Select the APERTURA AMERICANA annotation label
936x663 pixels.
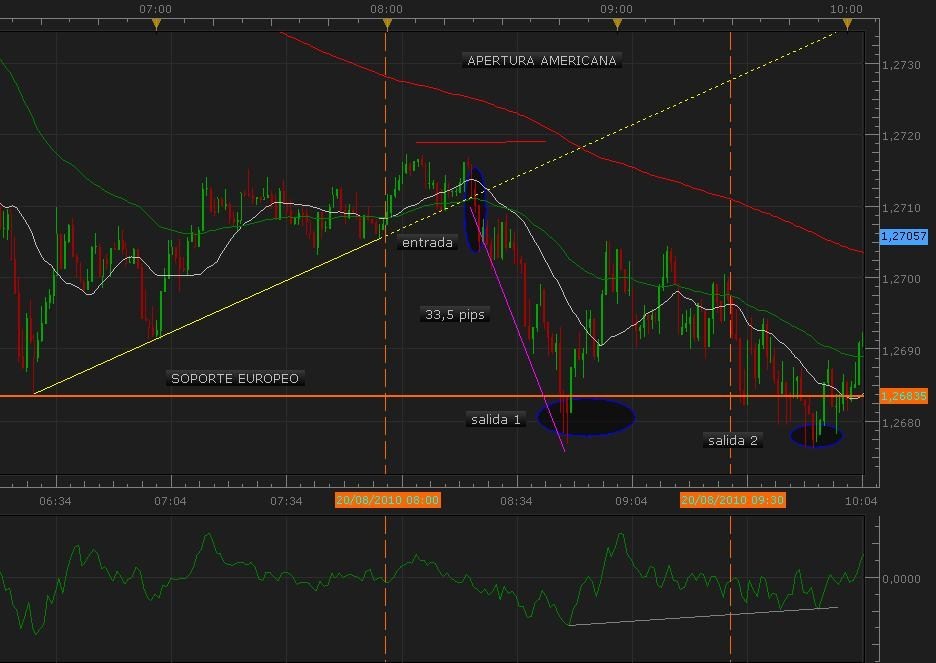pyautogui.click(x=541, y=61)
